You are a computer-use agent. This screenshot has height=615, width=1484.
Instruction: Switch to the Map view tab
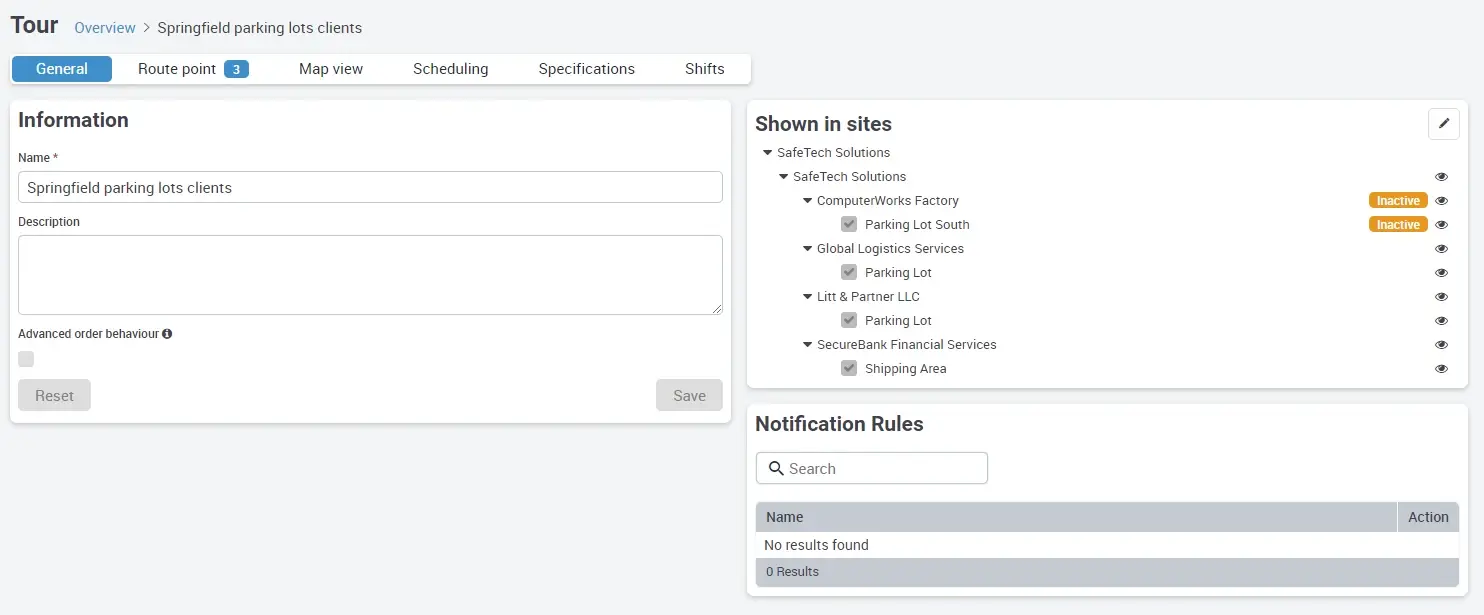[x=331, y=68]
